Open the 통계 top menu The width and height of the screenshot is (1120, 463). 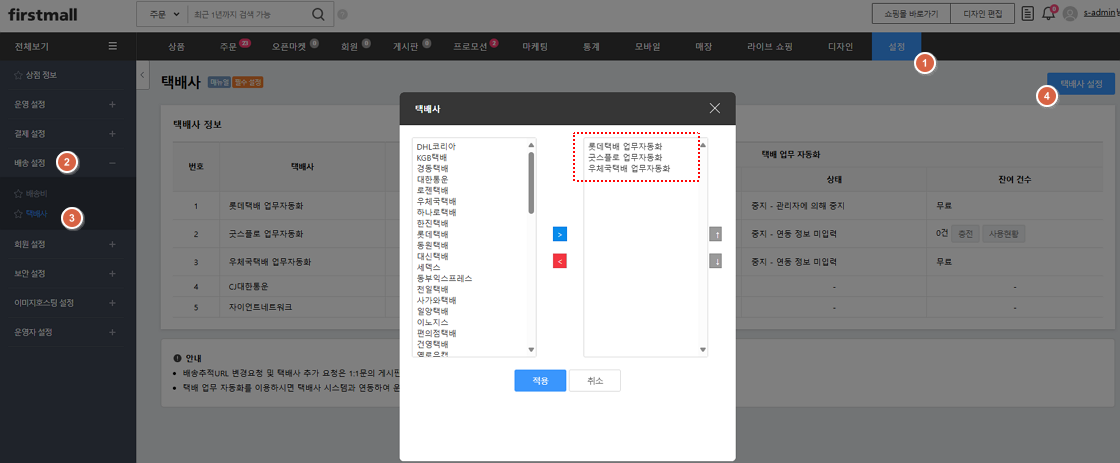click(591, 46)
